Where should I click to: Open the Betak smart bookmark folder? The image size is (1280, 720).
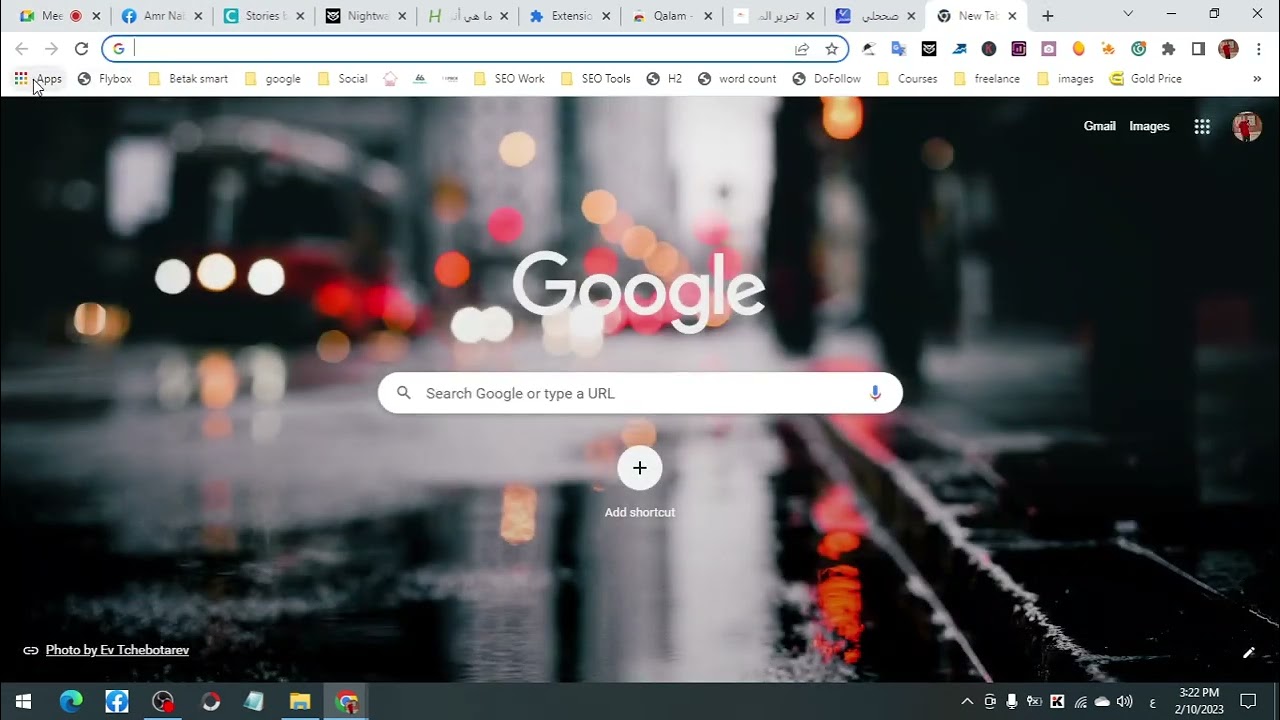pyautogui.click(x=188, y=79)
